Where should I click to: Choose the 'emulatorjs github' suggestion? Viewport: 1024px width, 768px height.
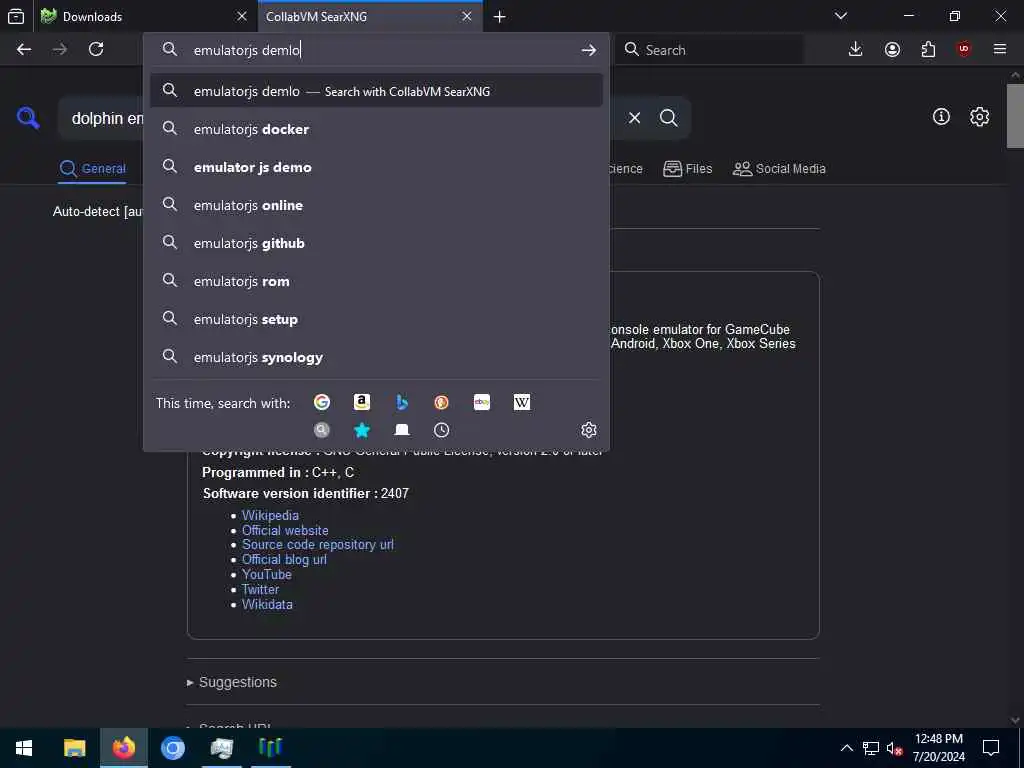click(x=376, y=243)
